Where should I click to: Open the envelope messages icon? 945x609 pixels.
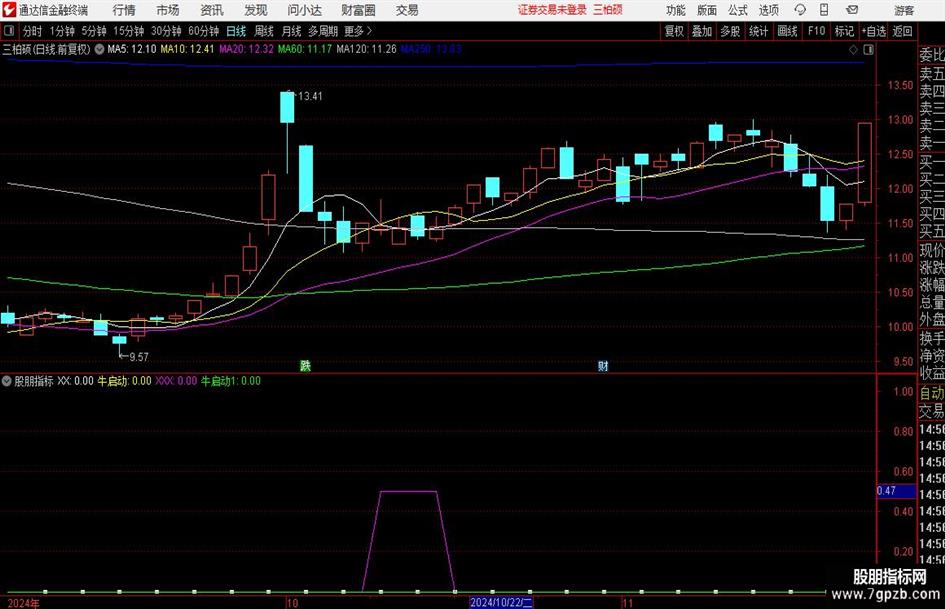(x=852, y=10)
